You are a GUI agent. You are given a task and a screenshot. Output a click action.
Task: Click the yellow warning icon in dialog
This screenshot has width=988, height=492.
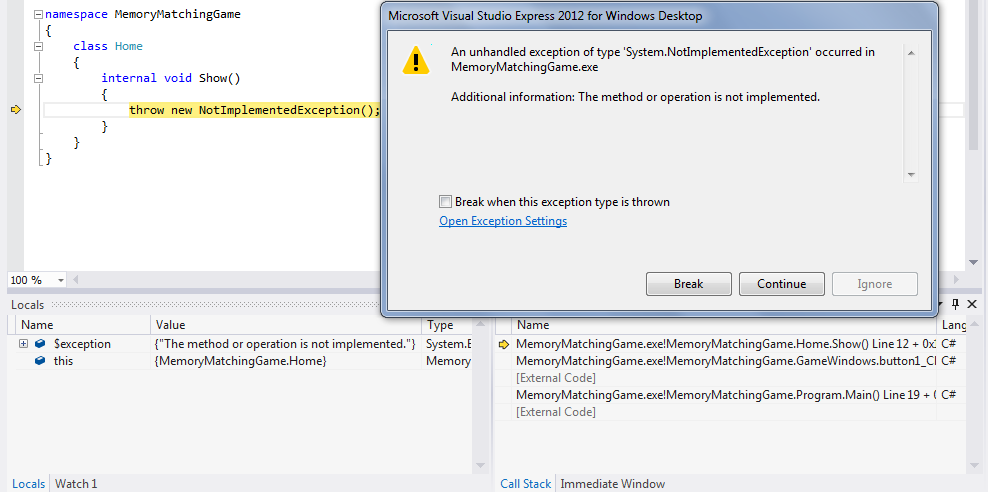coord(416,60)
